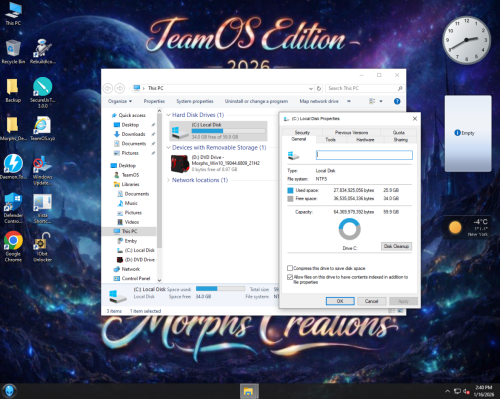Click the alien Start button
The width and height of the screenshot is (500, 399).
9,391
